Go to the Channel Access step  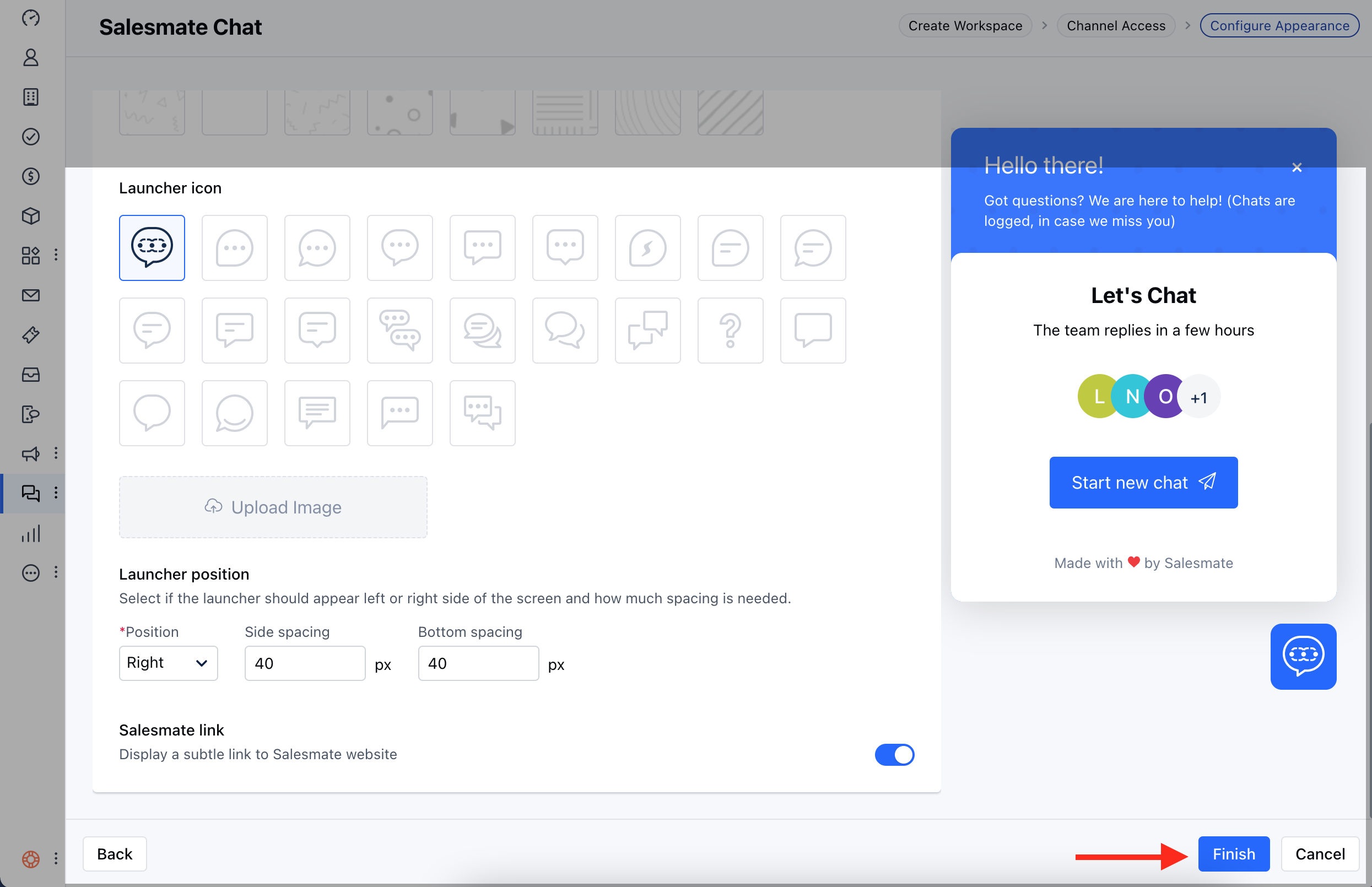pyautogui.click(x=1116, y=26)
